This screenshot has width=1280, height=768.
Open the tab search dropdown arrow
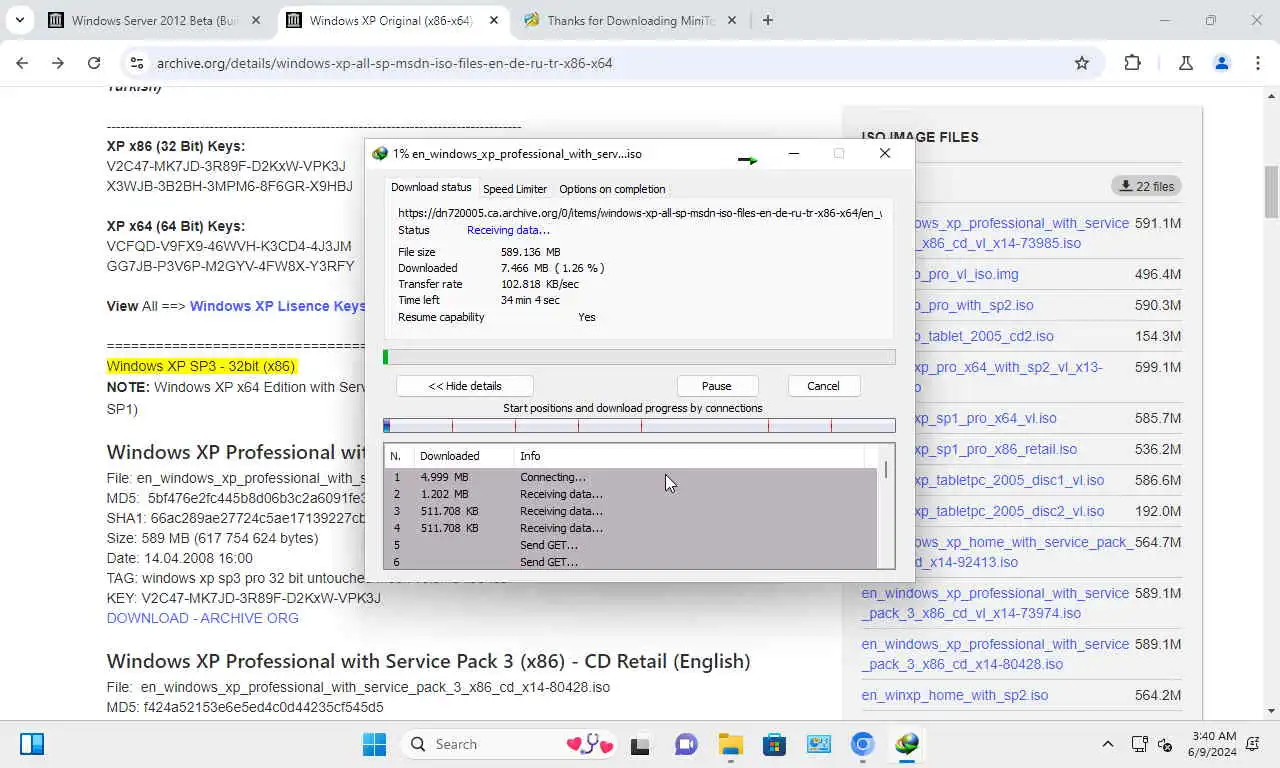21,20
